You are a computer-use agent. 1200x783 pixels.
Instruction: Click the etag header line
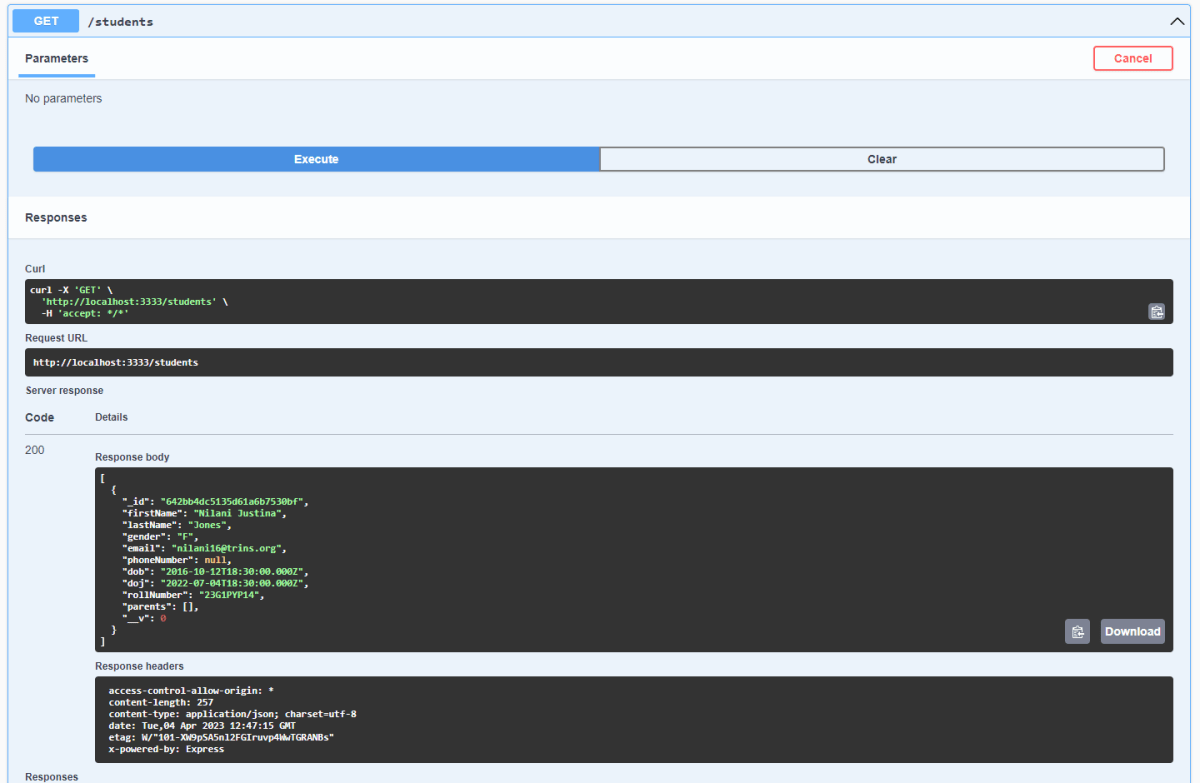(x=221, y=737)
